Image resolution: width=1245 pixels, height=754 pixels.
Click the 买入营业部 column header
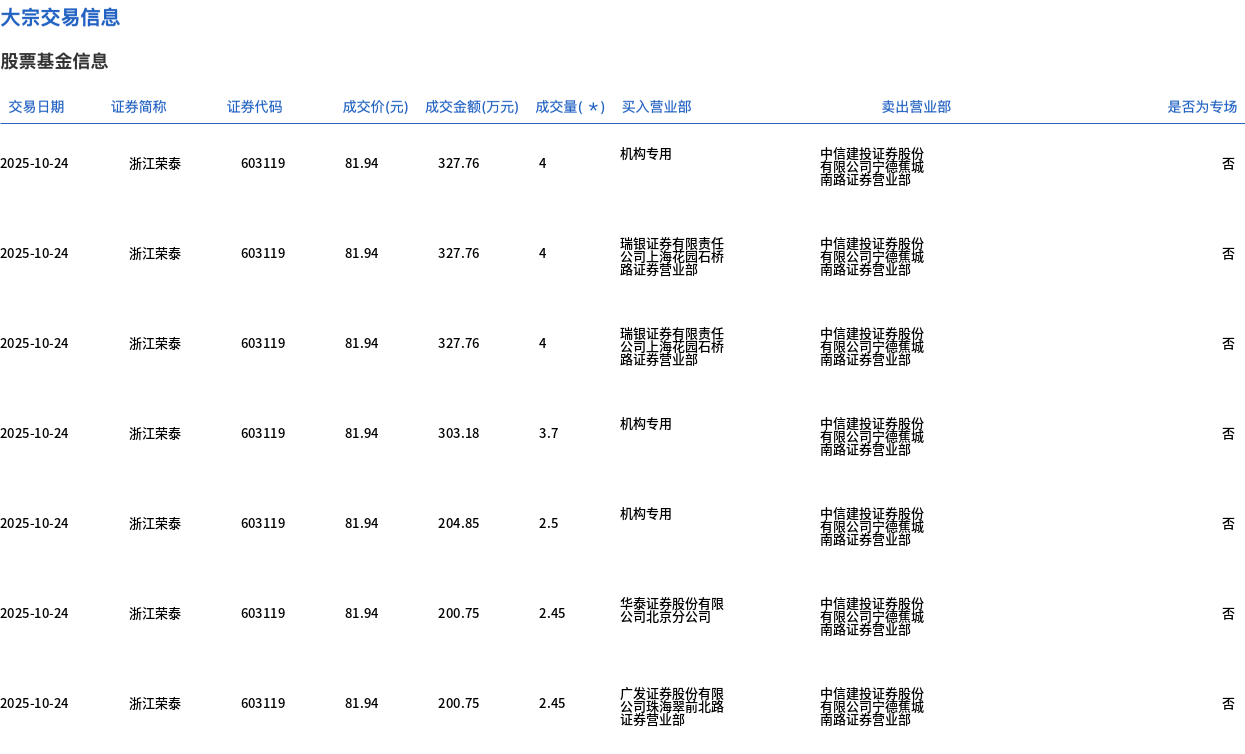pos(656,107)
